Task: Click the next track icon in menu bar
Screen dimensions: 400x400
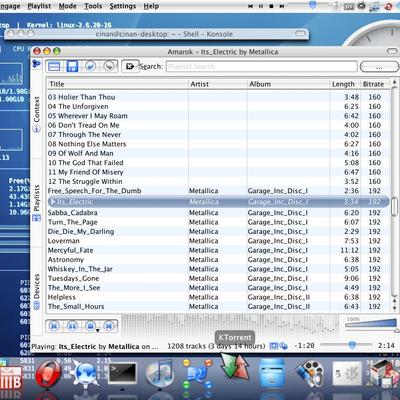Action: coord(282,6)
